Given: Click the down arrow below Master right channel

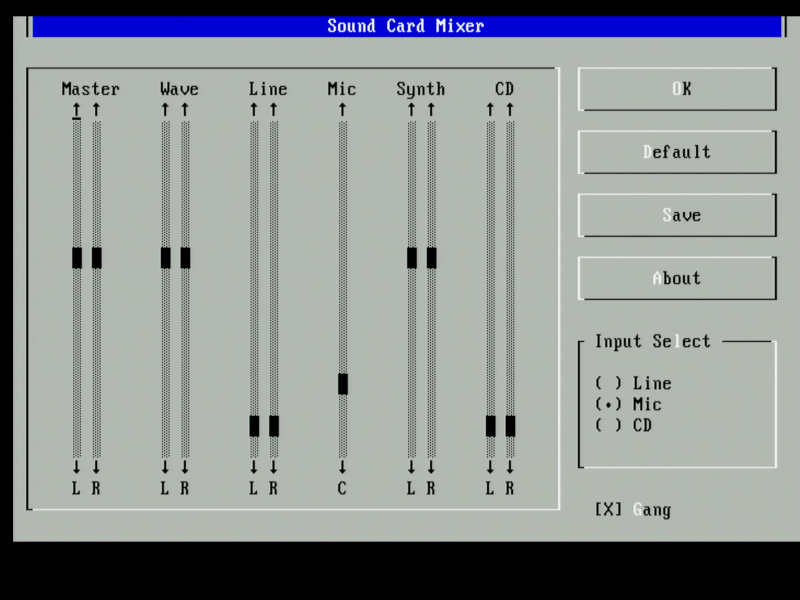Looking at the screenshot, I should [97, 467].
